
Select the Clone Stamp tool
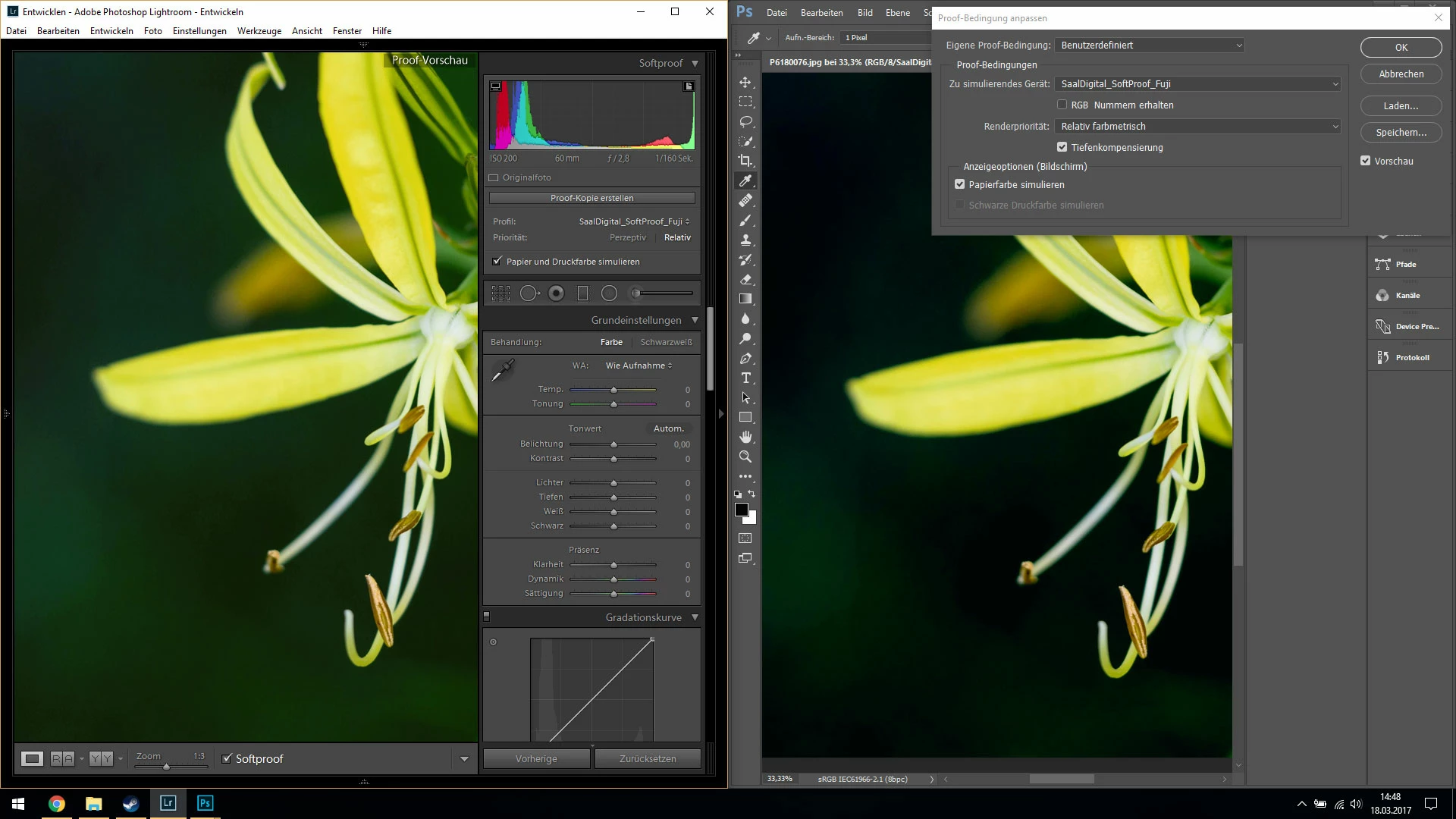(745, 240)
